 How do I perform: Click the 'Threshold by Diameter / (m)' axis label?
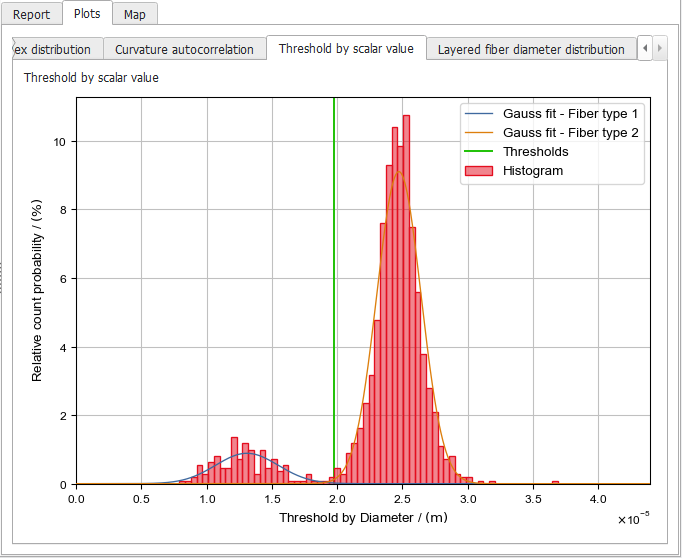pos(363,518)
